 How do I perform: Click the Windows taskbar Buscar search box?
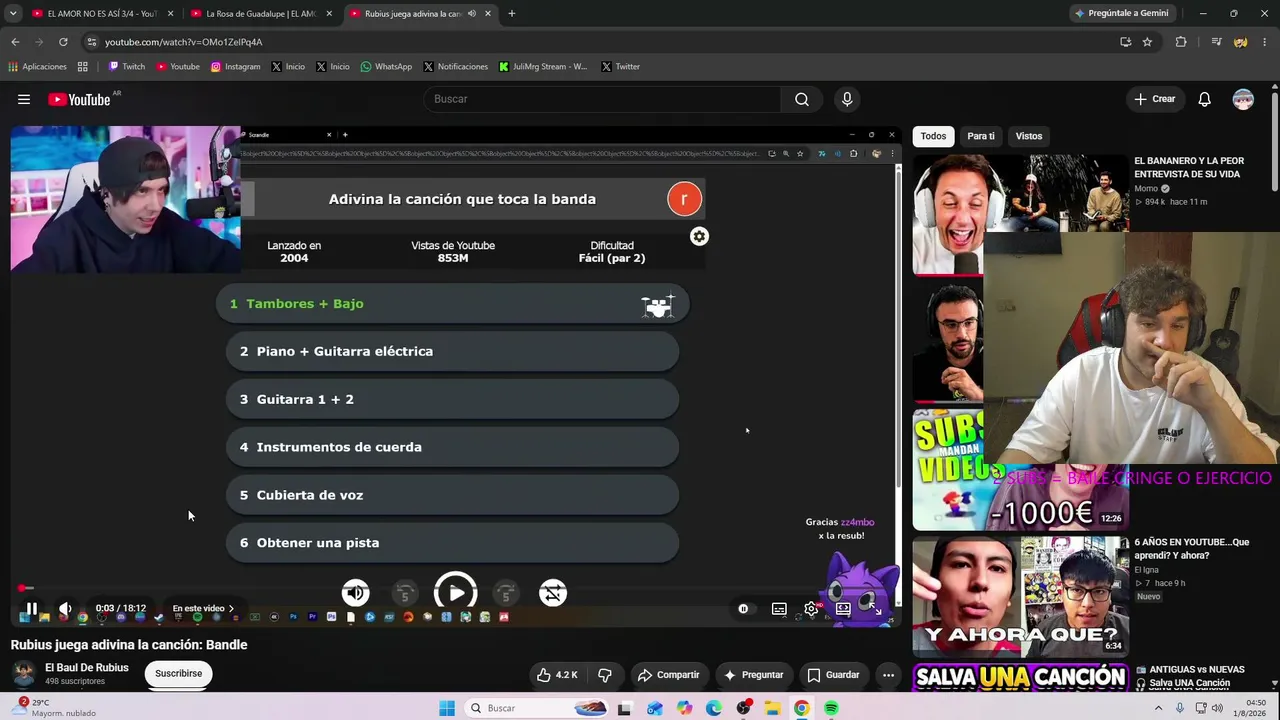[537, 708]
